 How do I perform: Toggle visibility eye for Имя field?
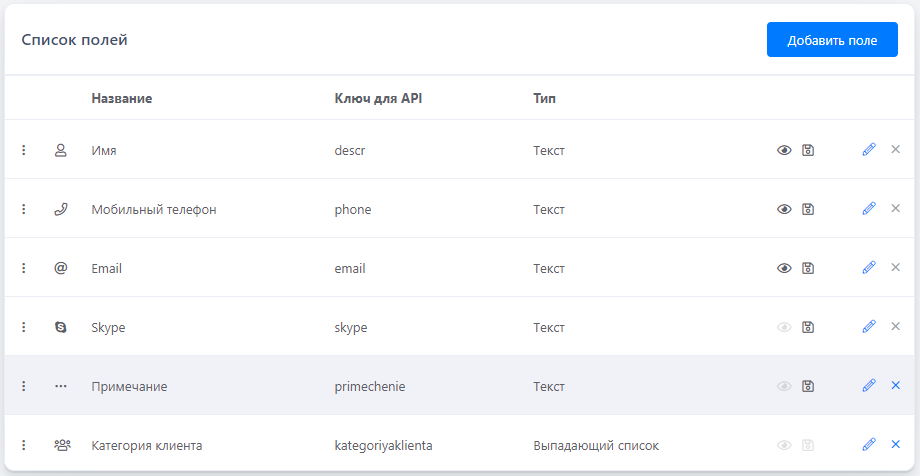[x=785, y=150]
